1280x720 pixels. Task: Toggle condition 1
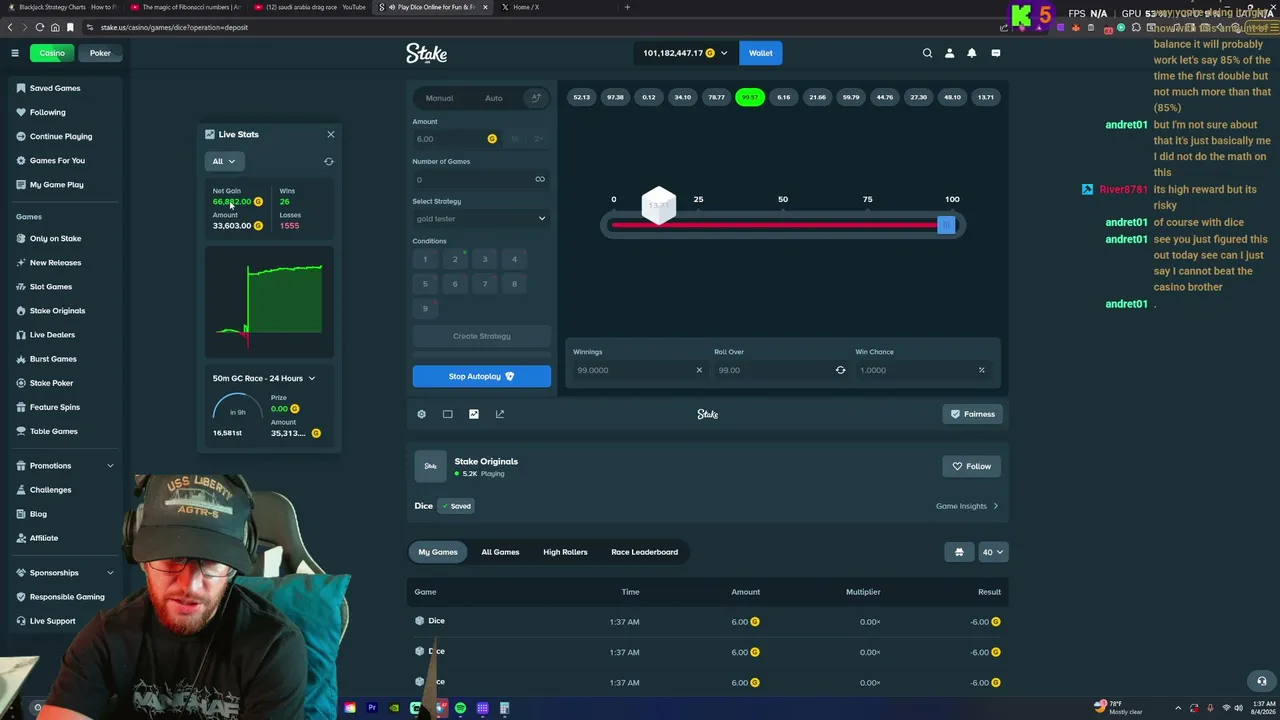click(x=425, y=259)
